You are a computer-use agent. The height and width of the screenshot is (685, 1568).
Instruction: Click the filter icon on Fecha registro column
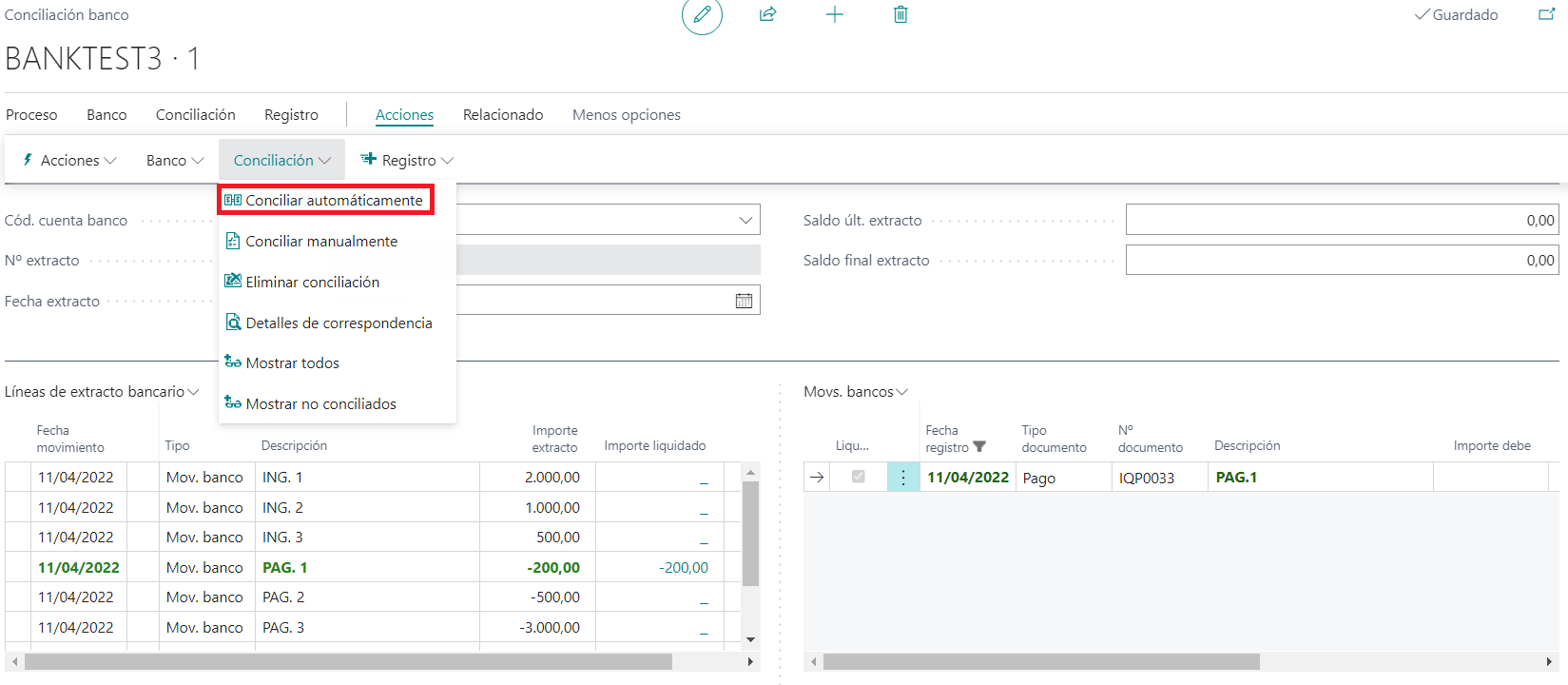pyautogui.click(x=979, y=447)
